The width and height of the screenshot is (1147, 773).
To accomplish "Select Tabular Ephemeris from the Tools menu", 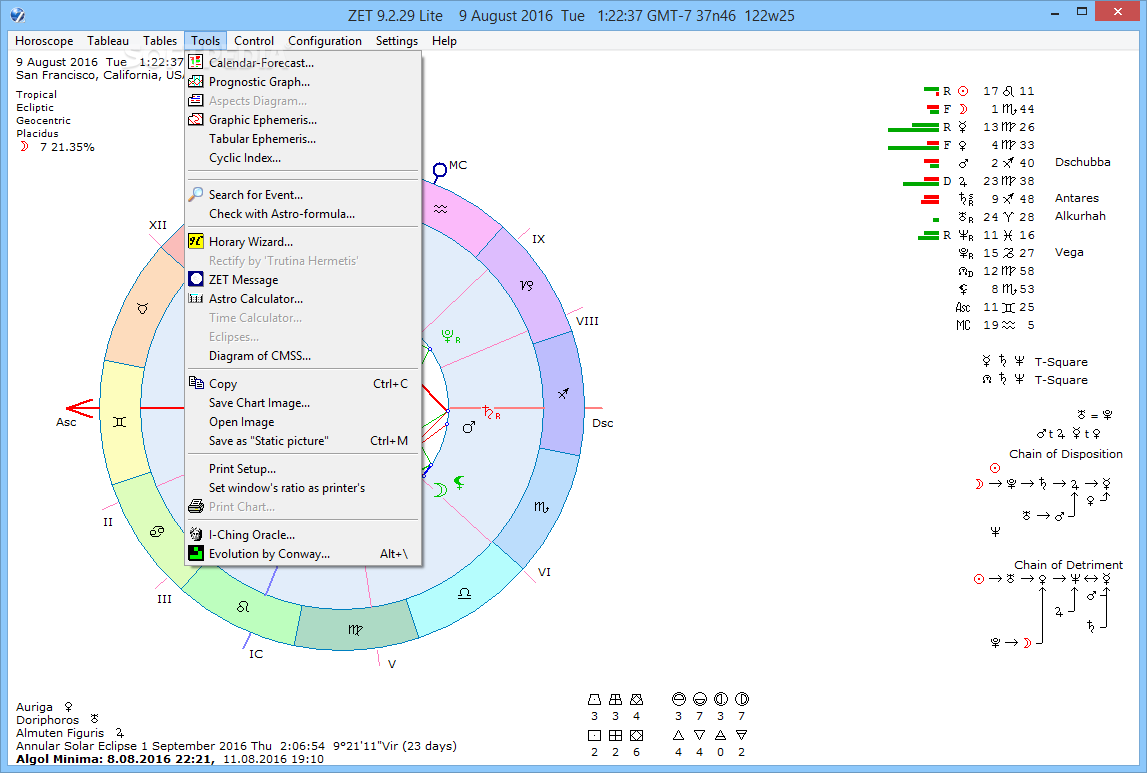I will pos(304,138).
